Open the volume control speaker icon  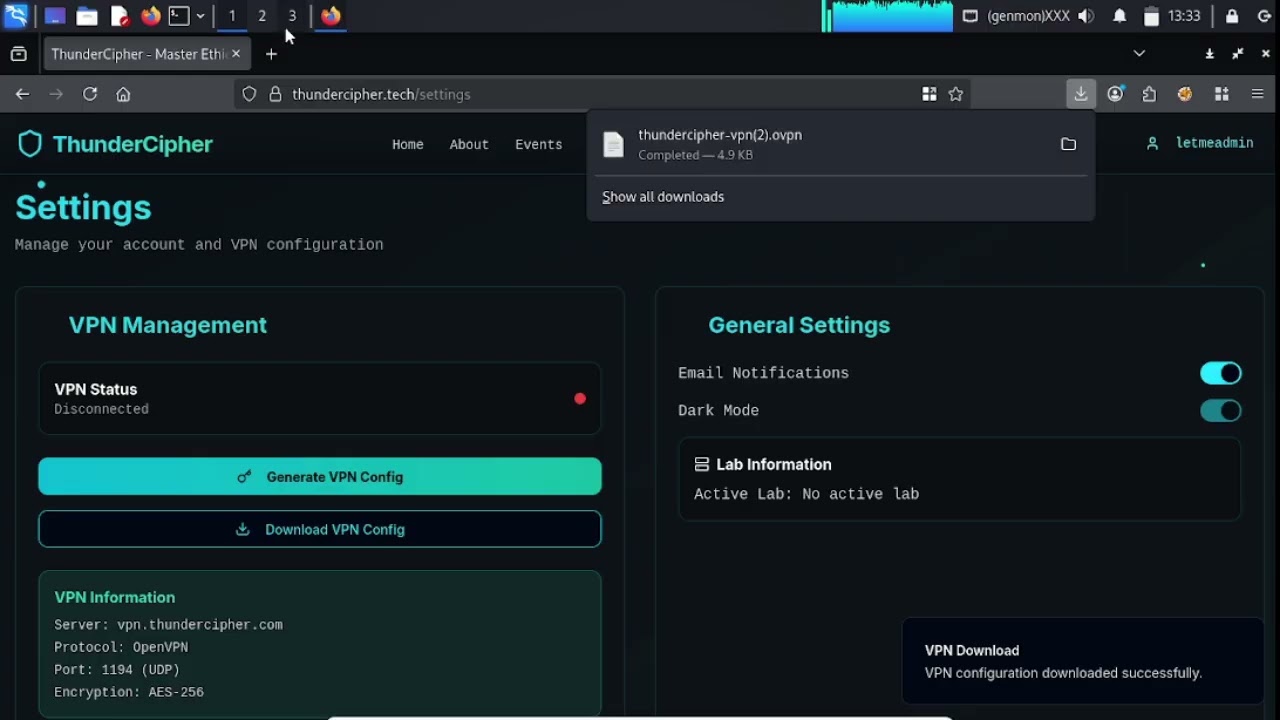point(1086,16)
